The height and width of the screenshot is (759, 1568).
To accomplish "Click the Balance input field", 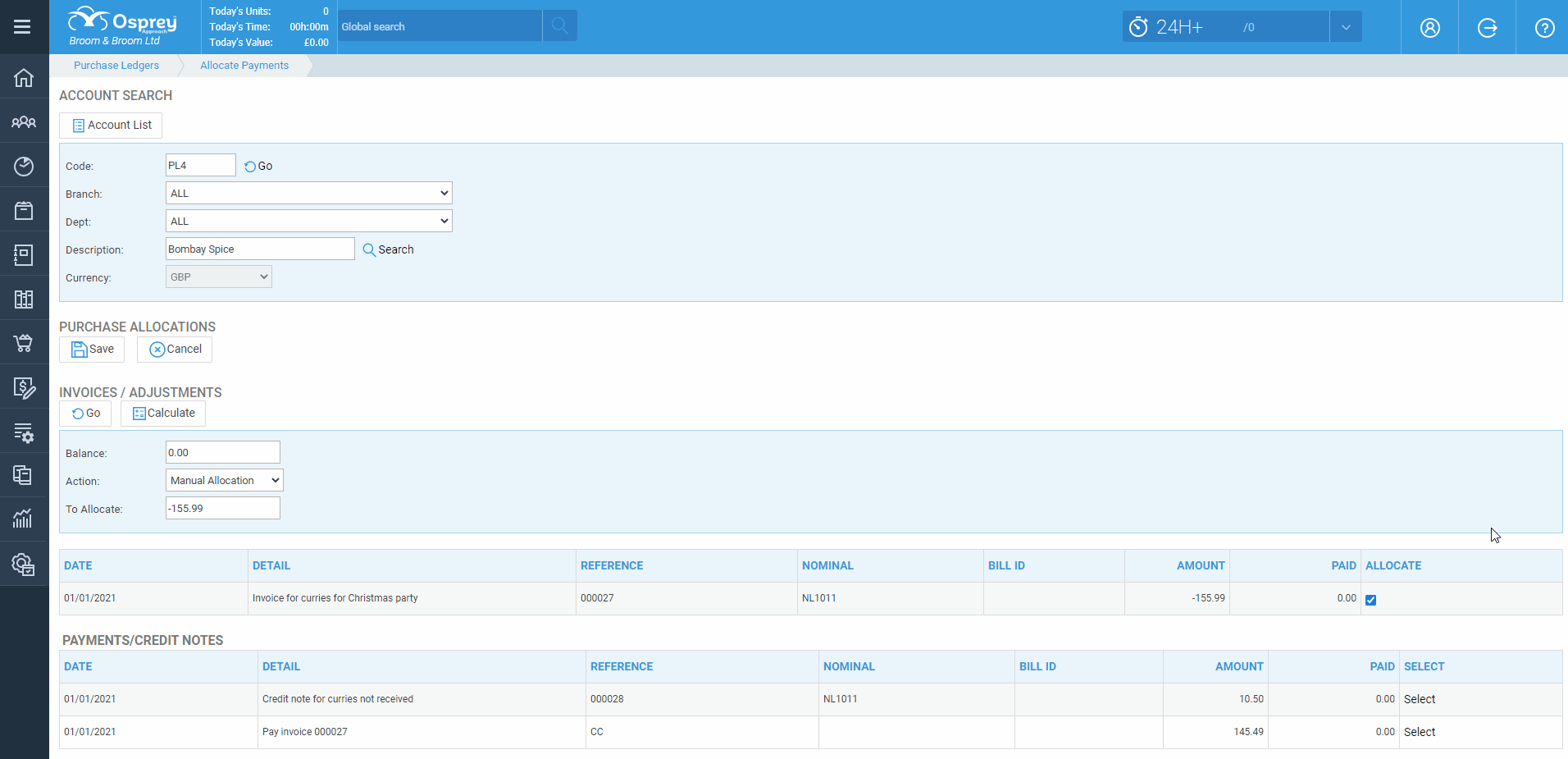I will pyautogui.click(x=223, y=453).
